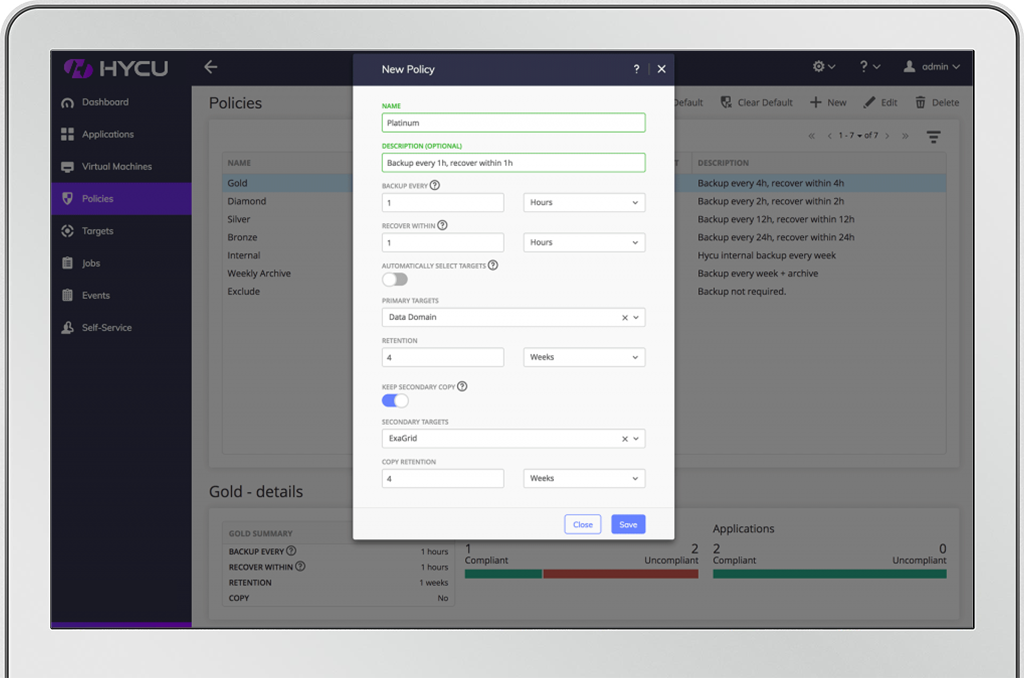Click the Applications grid icon
The width and height of the screenshot is (1024, 678).
pyautogui.click(x=67, y=134)
